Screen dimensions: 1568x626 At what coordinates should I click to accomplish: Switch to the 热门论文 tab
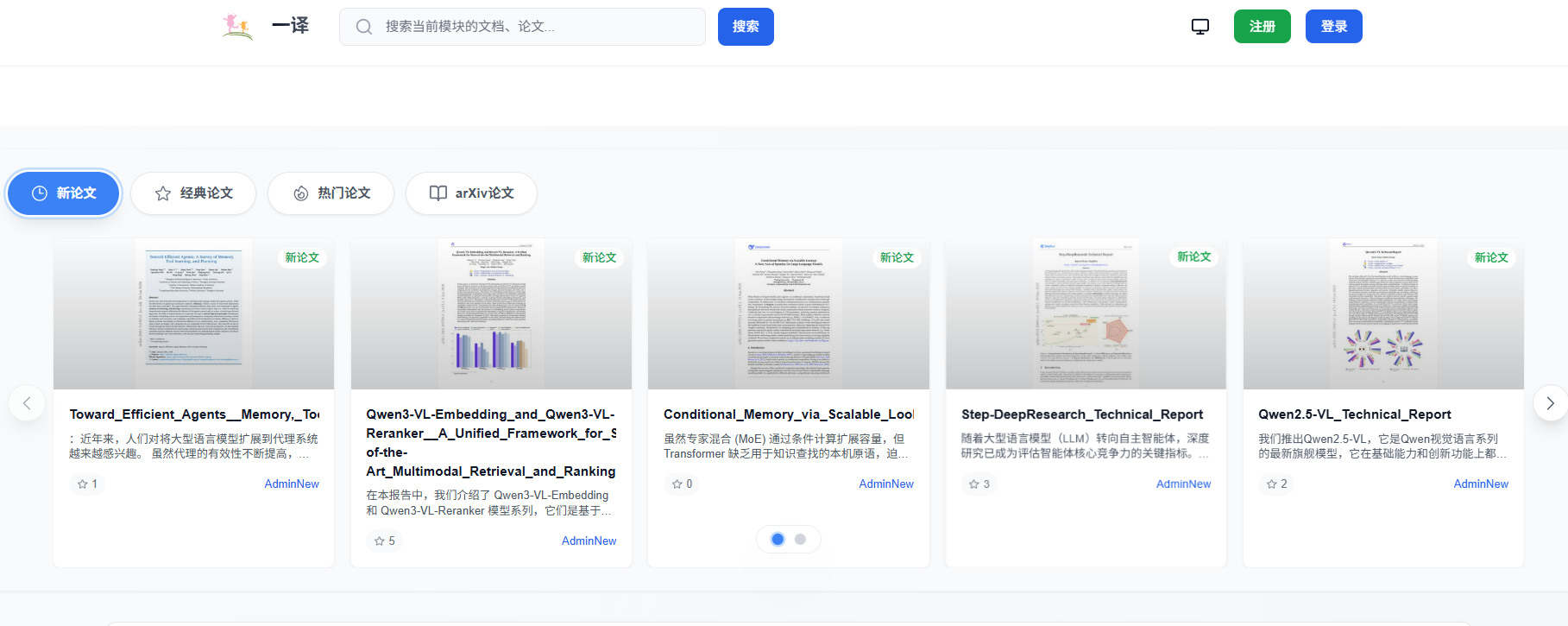pyautogui.click(x=331, y=193)
